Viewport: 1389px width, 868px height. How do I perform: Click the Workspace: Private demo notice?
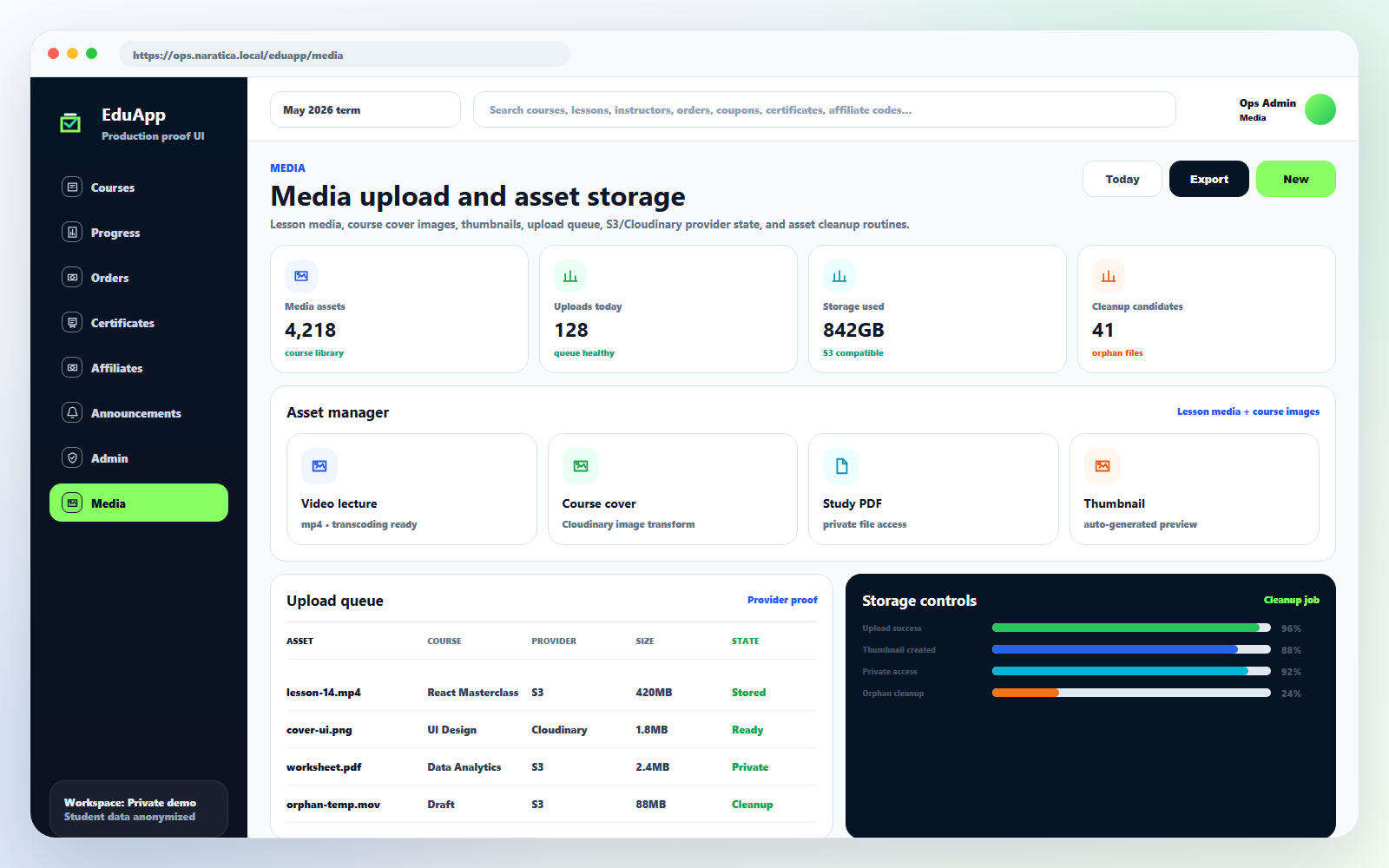(x=139, y=809)
